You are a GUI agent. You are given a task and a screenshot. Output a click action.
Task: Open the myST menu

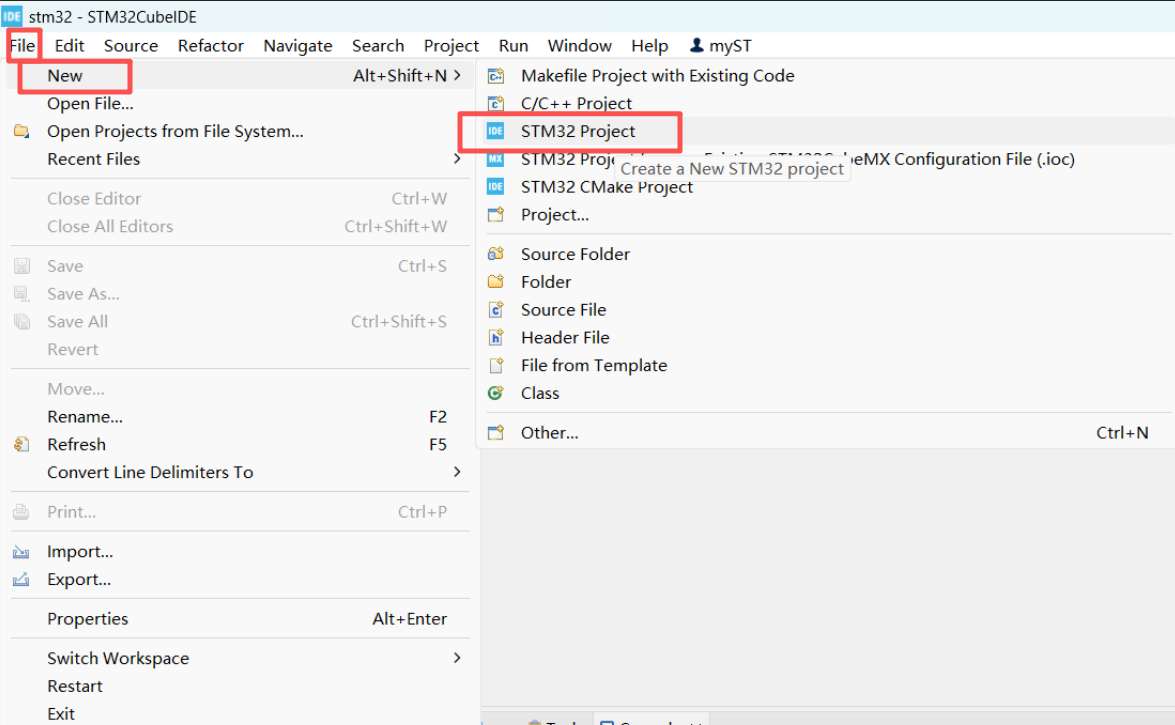point(720,46)
